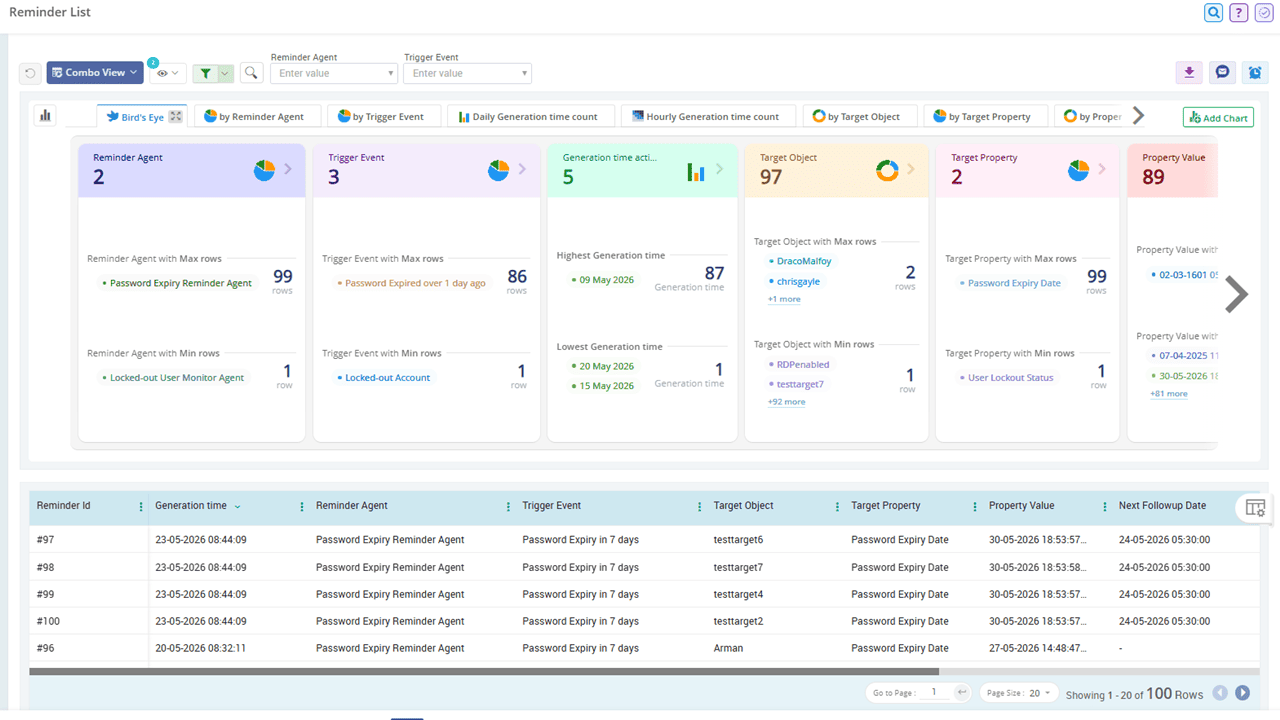
Task: Click the Password Expired over 1 day ago chip
Action: click(411, 283)
